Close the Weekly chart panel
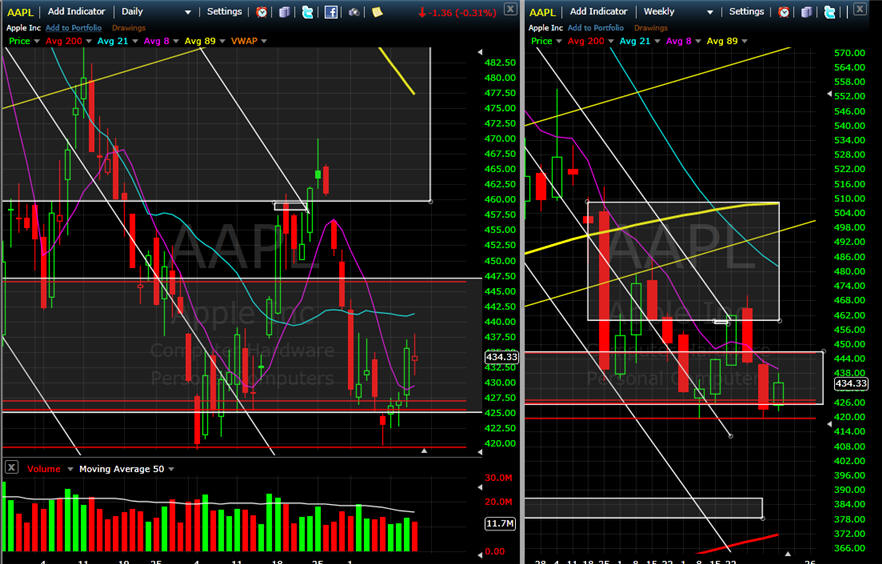 (x=860, y=8)
